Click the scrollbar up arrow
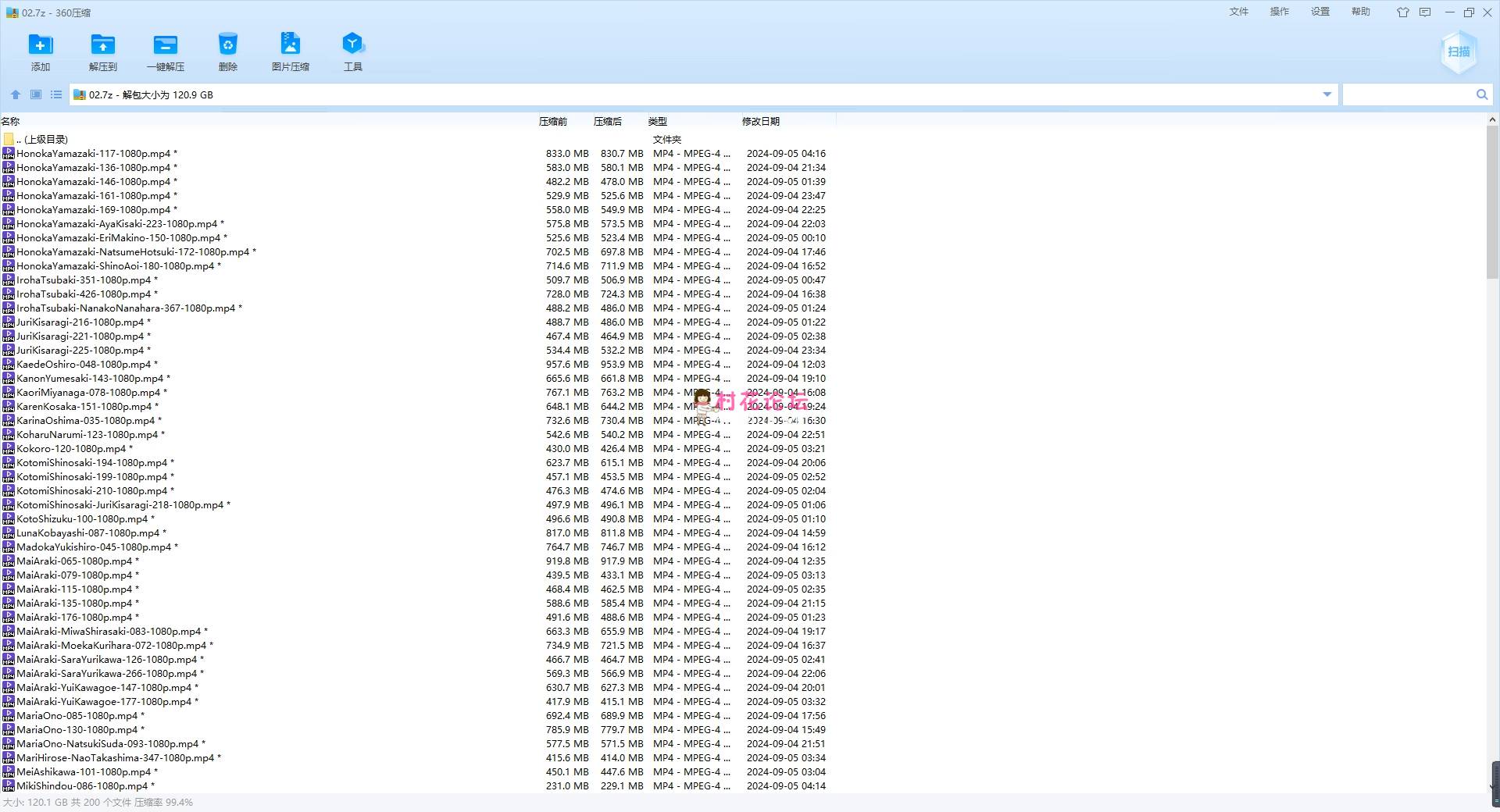 point(1493,120)
